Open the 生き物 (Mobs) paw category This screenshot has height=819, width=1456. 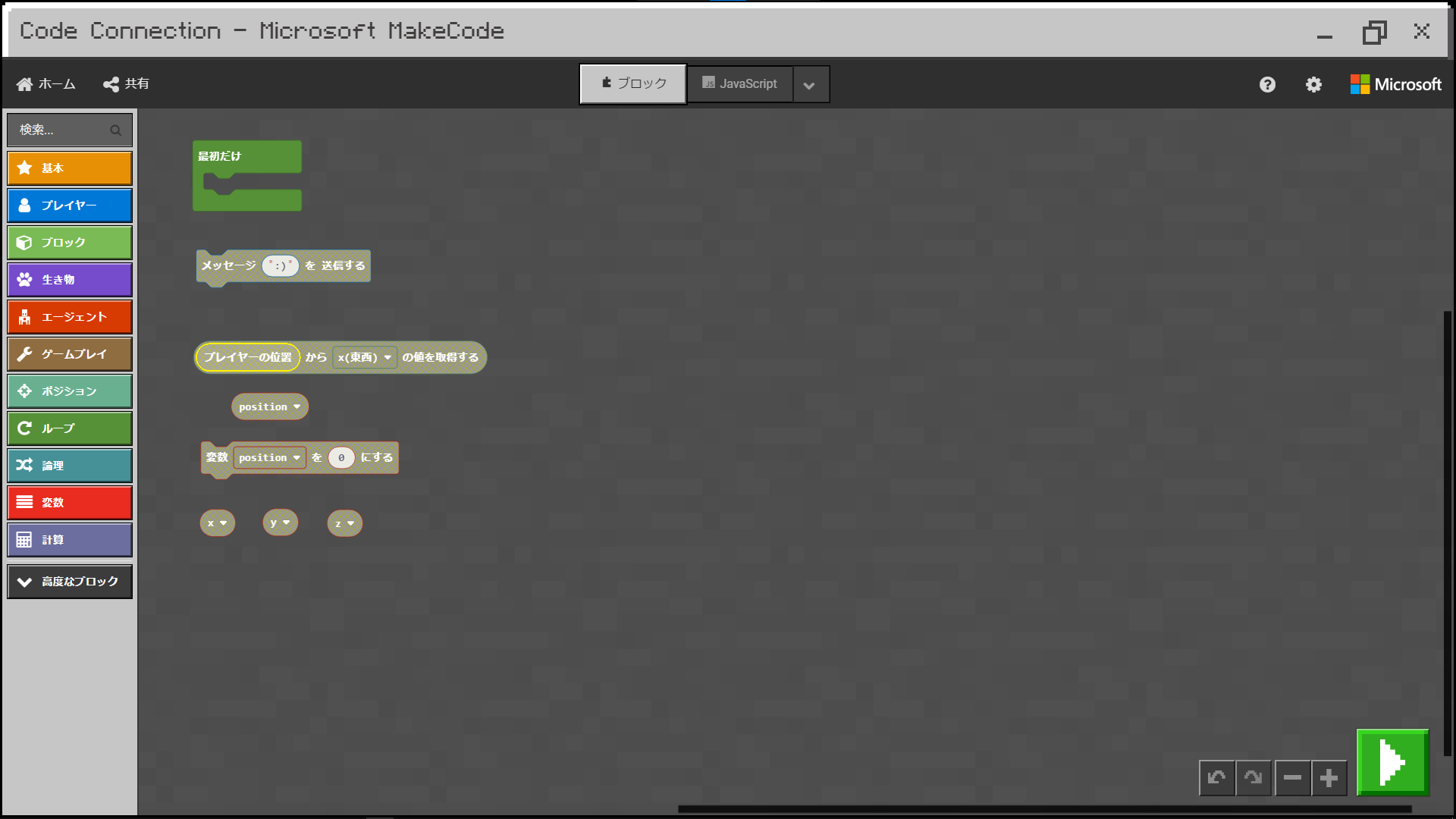point(69,280)
